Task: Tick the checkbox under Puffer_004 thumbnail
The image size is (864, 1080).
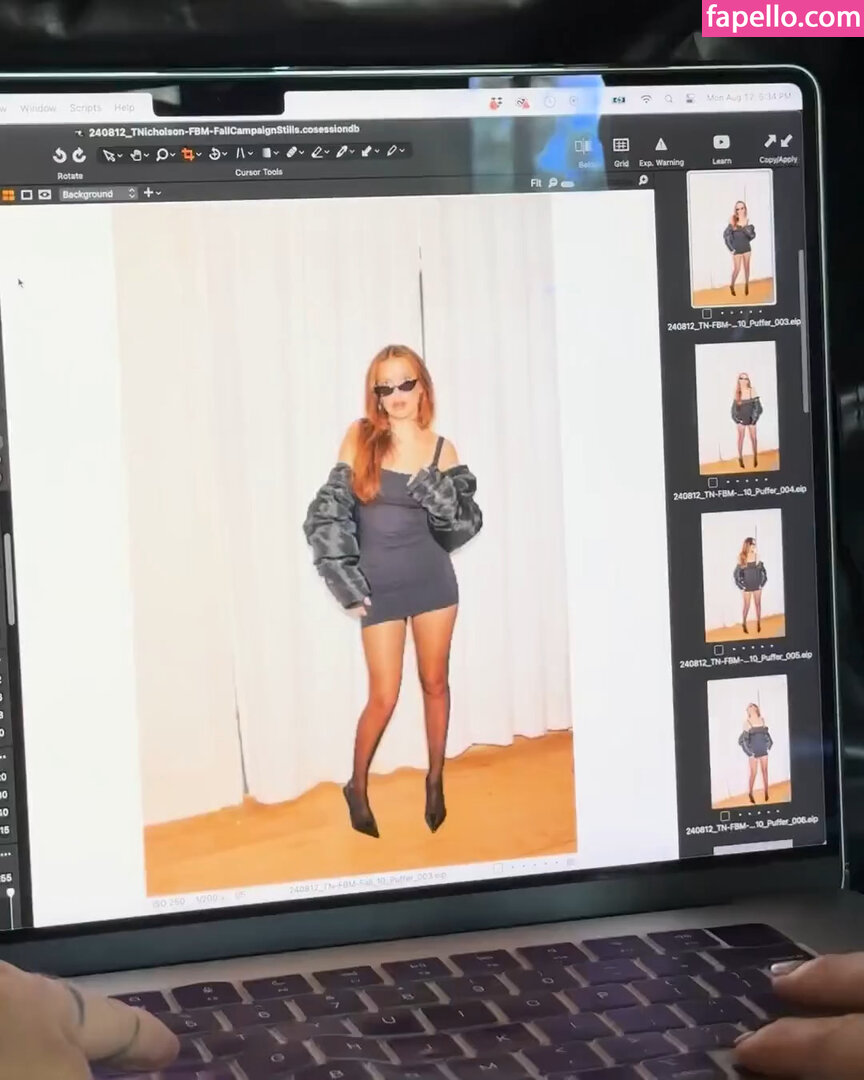Action: point(712,482)
